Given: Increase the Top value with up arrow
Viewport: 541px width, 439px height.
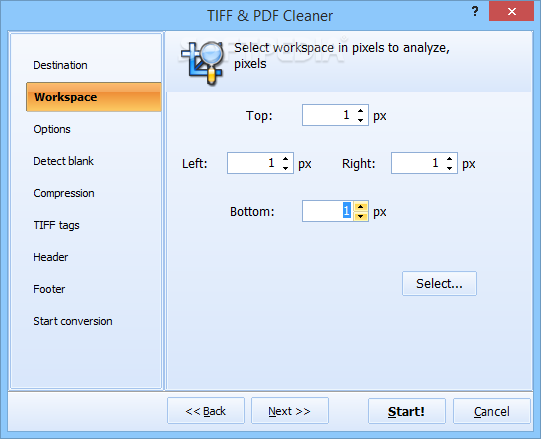Looking at the screenshot, I should tap(361, 111).
